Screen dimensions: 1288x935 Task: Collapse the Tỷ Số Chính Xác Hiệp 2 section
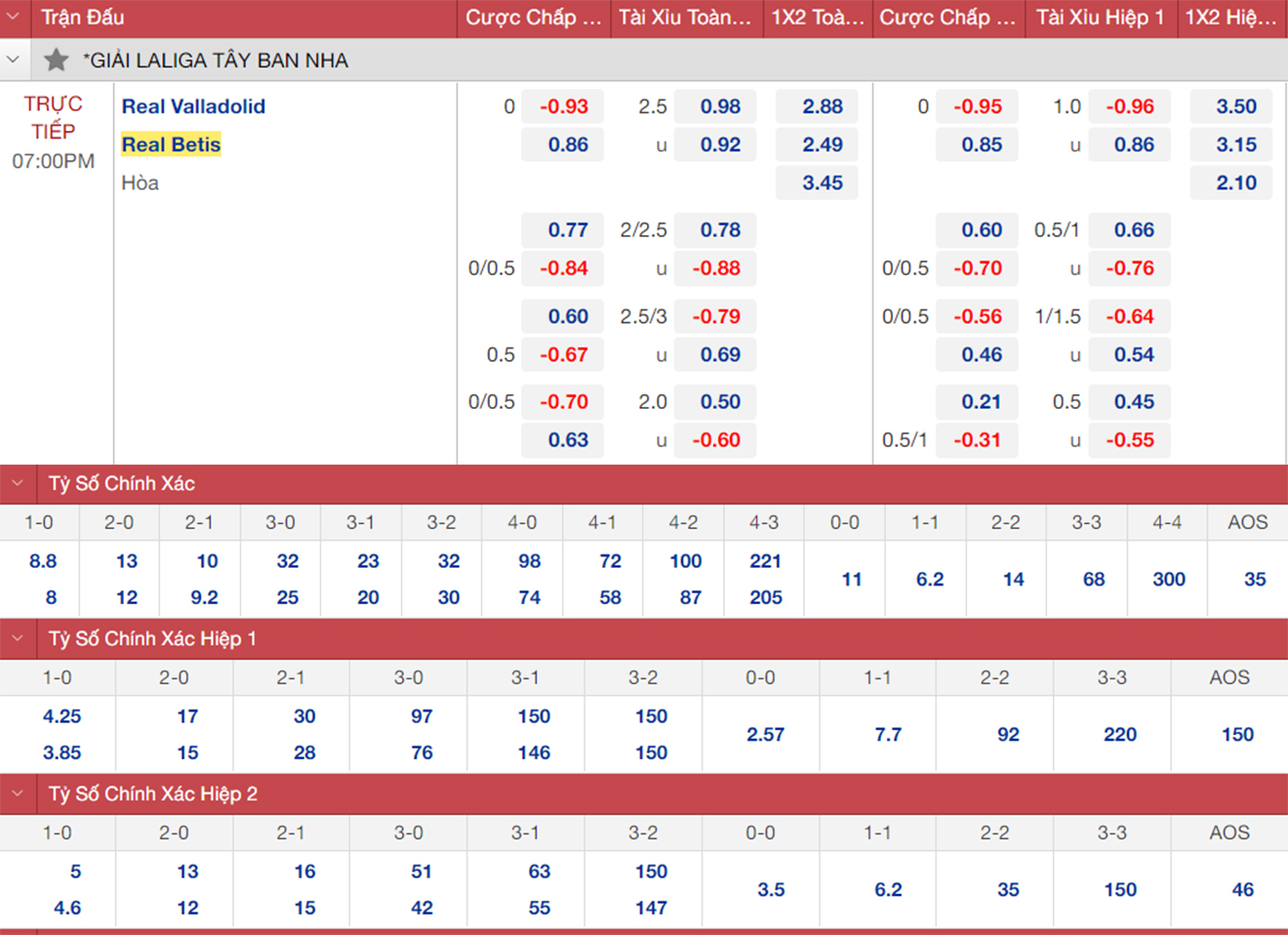tap(18, 793)
